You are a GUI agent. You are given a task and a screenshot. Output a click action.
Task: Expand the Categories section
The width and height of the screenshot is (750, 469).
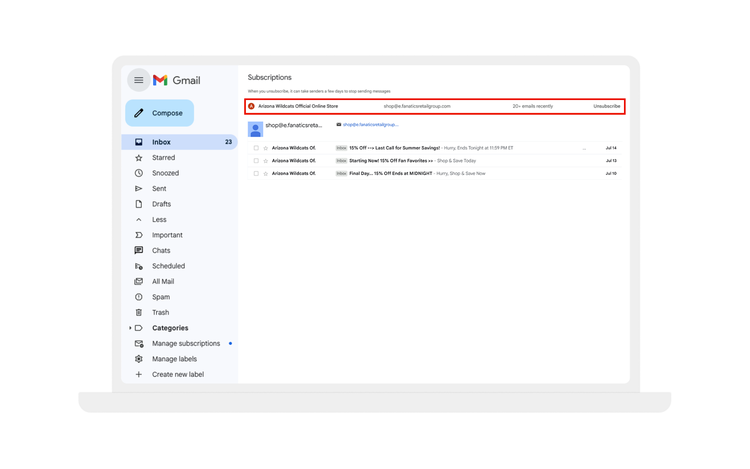(x=130, y=328)
